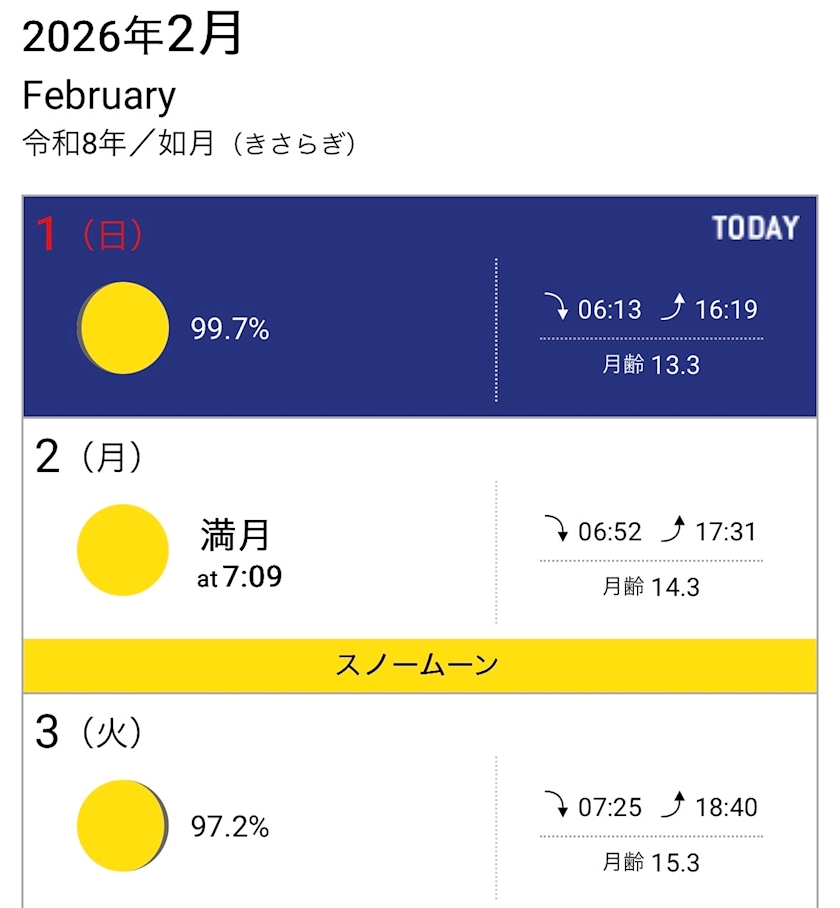Image resolution: width=840 pixels, height=908 pixels.
Task: Click the 99.7% illumination value
Action: point(230,329)
